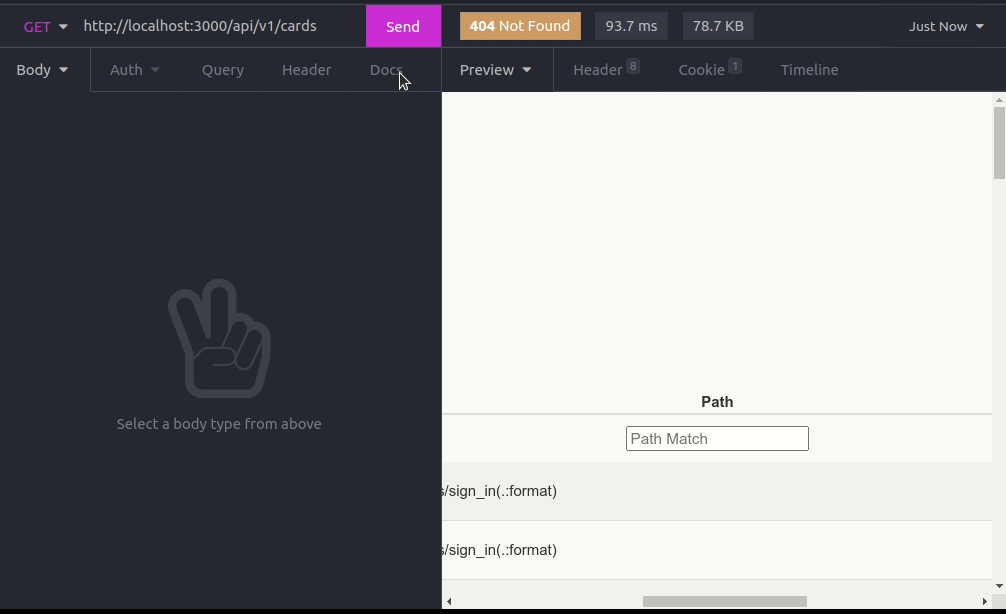Click the second /sign_in(.:format) route row
The width and height of the screenshot is (1006, 614).
pos(717,550)
